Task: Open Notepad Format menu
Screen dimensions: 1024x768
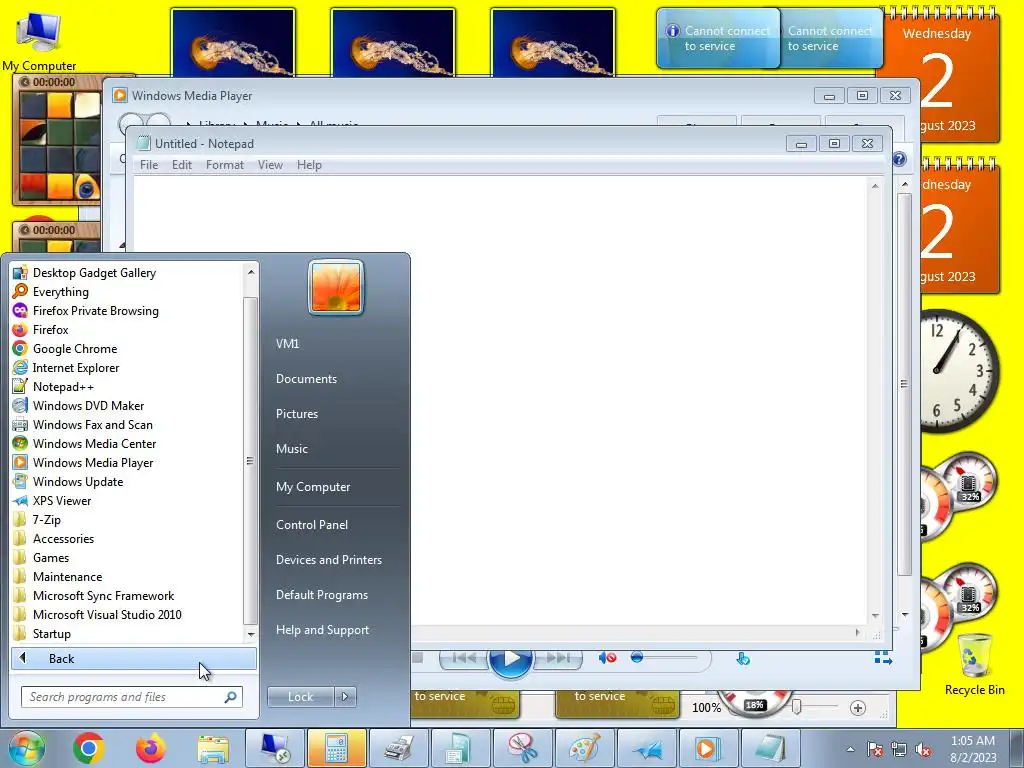Action: click(x=225, y=165)
